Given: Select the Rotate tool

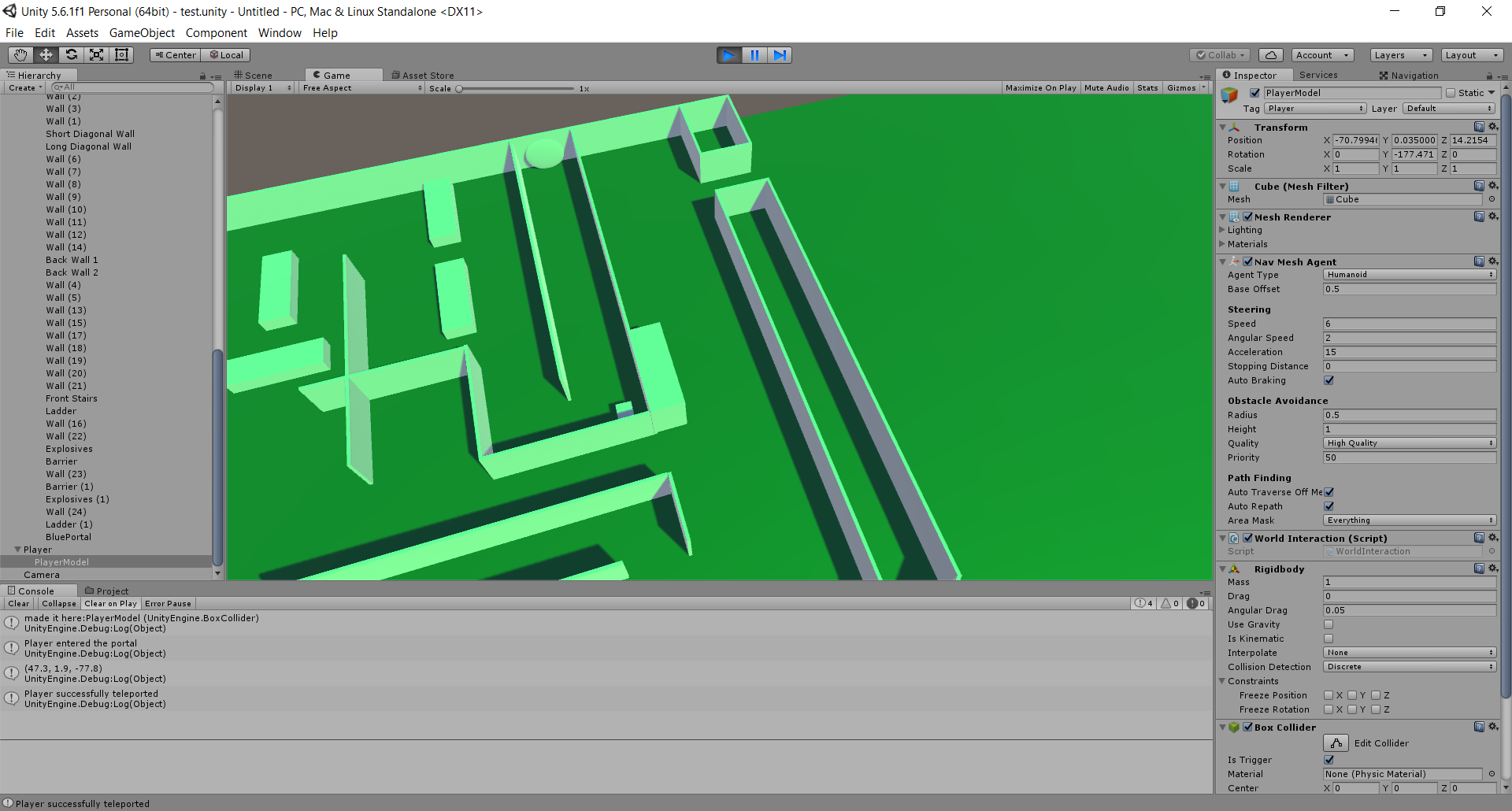Looking at the screenshot, I should 71,55.
